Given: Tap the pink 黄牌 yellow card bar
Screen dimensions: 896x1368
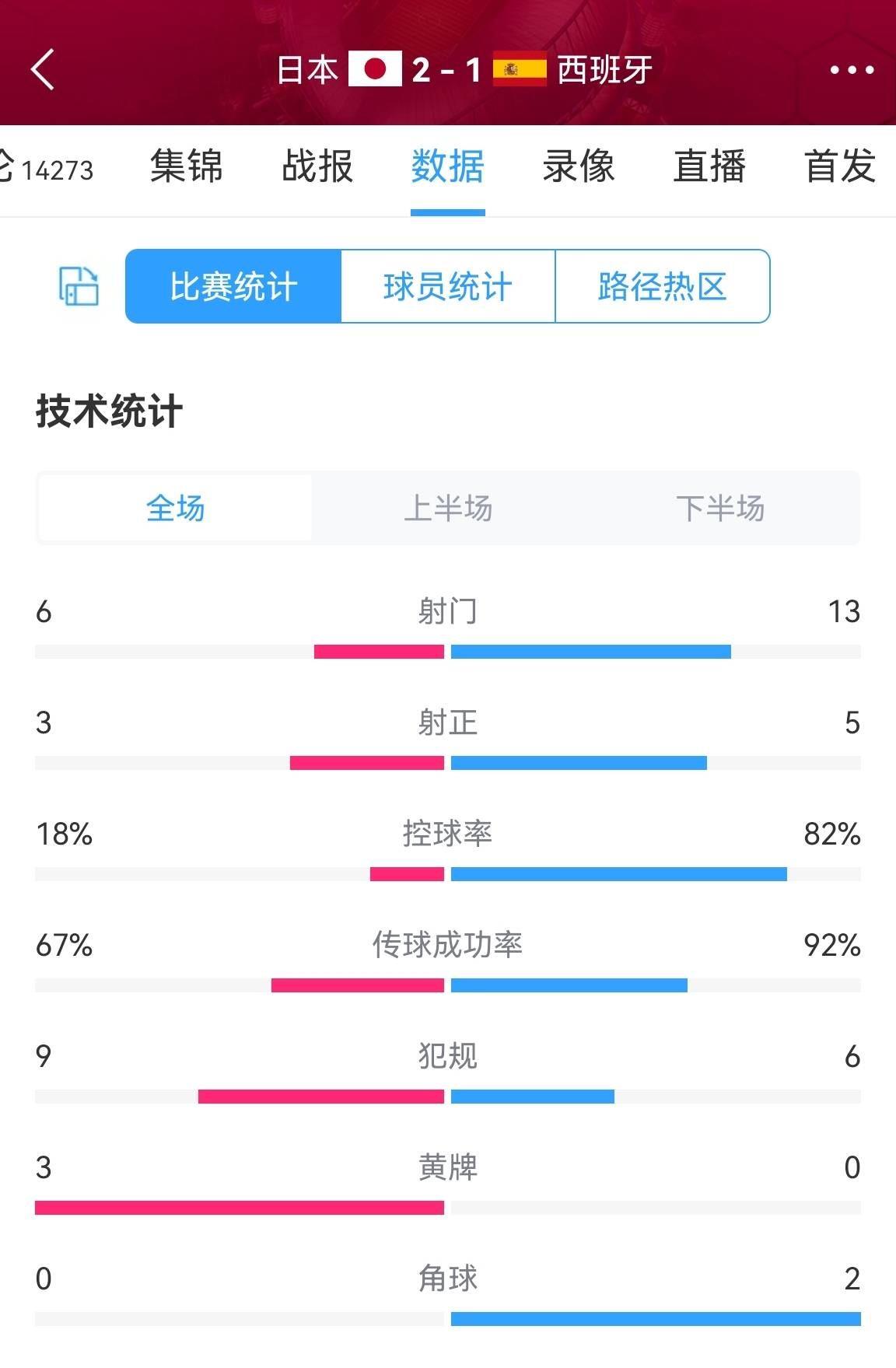Looking at the screenshot, I should point(240,1208).
